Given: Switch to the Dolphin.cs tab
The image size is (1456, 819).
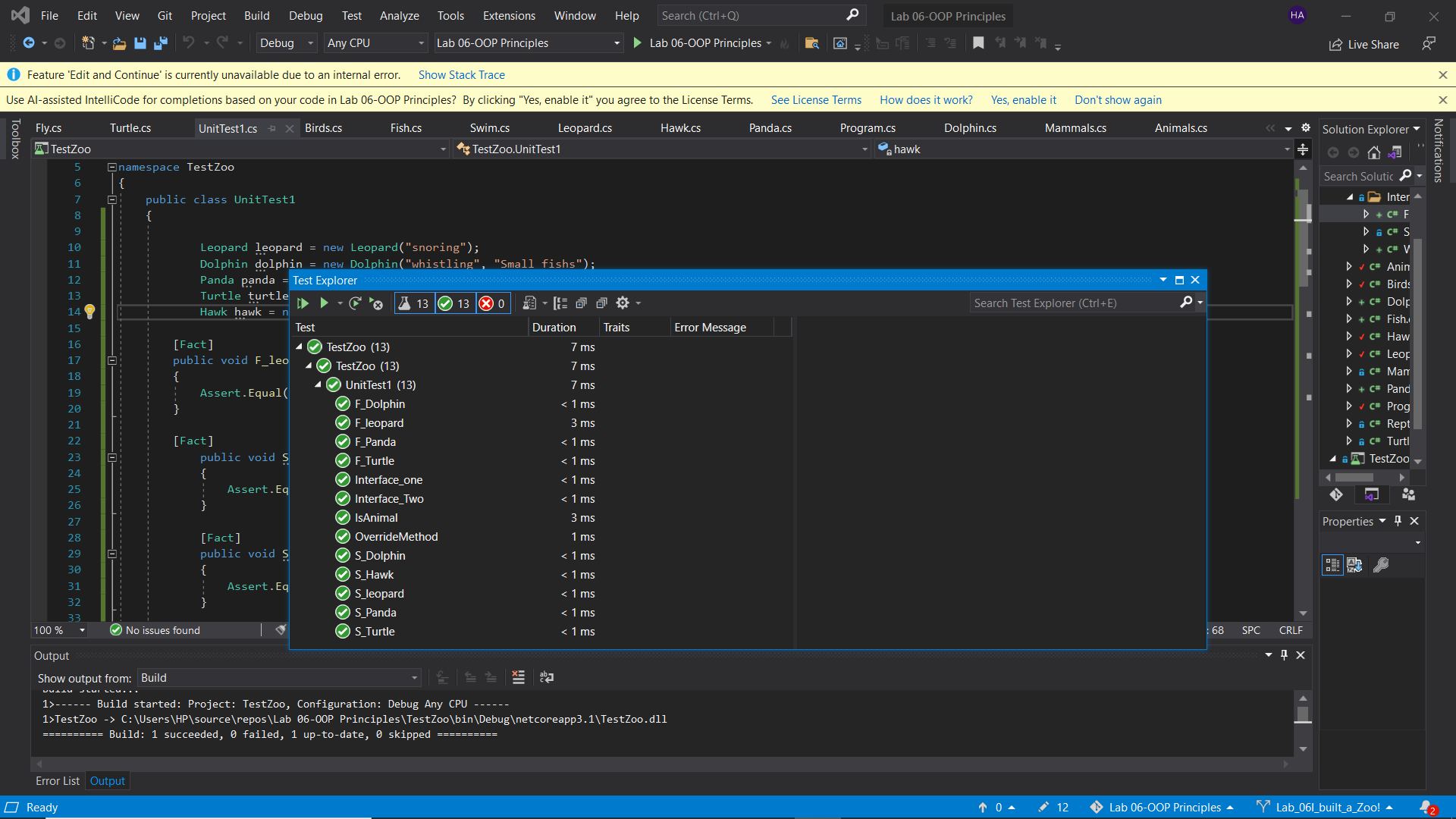Looking at the screenshot, I should click(x=970, y=127).
